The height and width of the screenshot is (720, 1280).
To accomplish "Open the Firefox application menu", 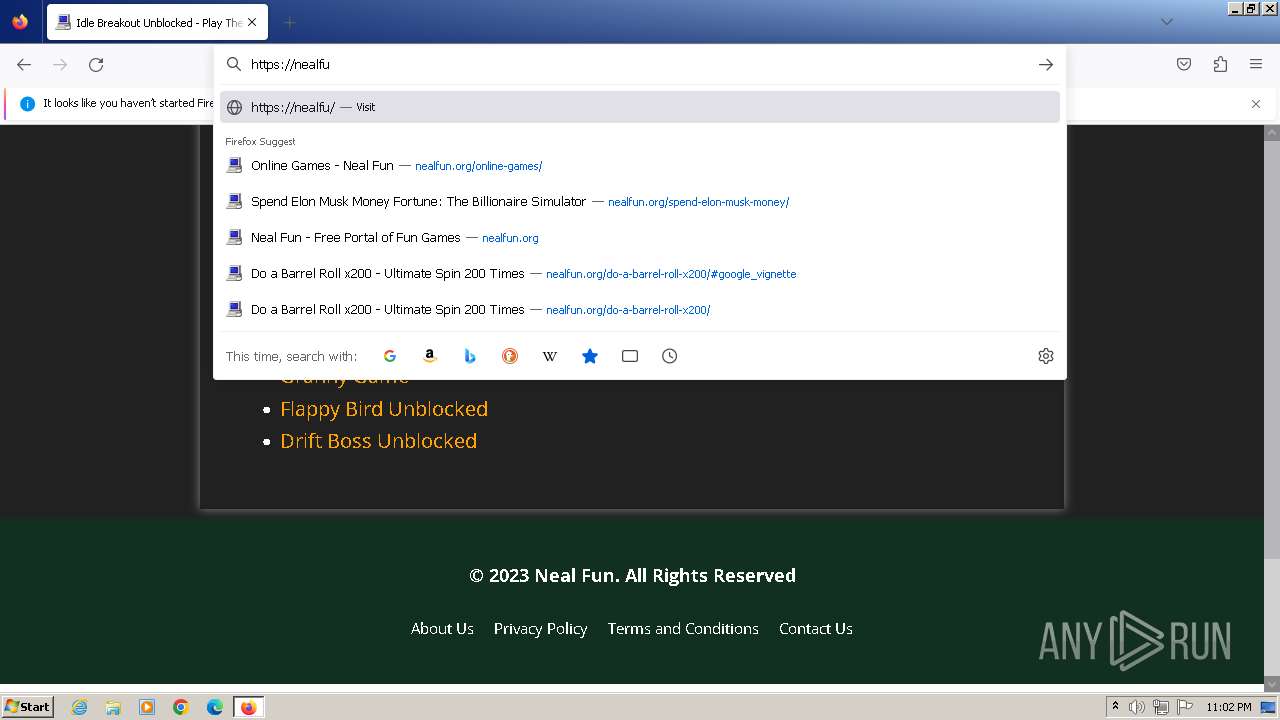I will [x=1256, y=64].
